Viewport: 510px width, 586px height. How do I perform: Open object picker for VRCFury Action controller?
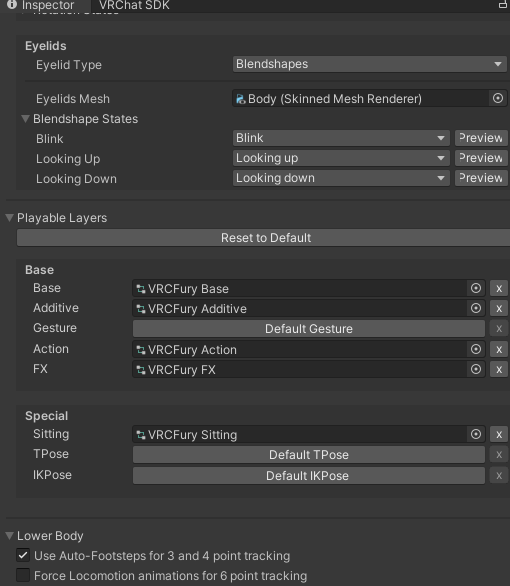tap(476, 349)
